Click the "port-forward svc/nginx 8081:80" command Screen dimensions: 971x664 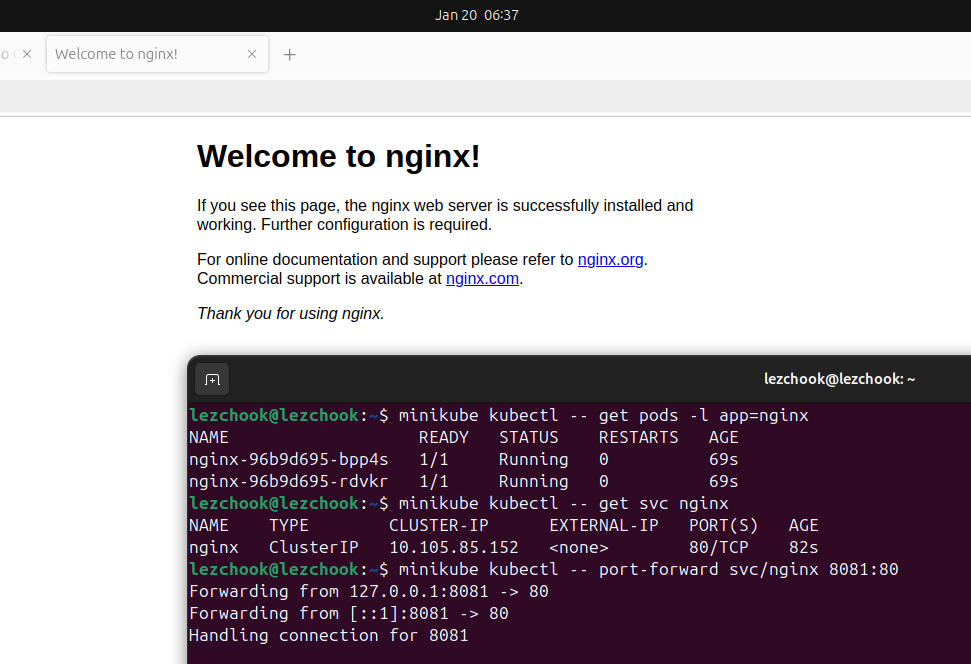pyautogui.click(x=748, y=569)
